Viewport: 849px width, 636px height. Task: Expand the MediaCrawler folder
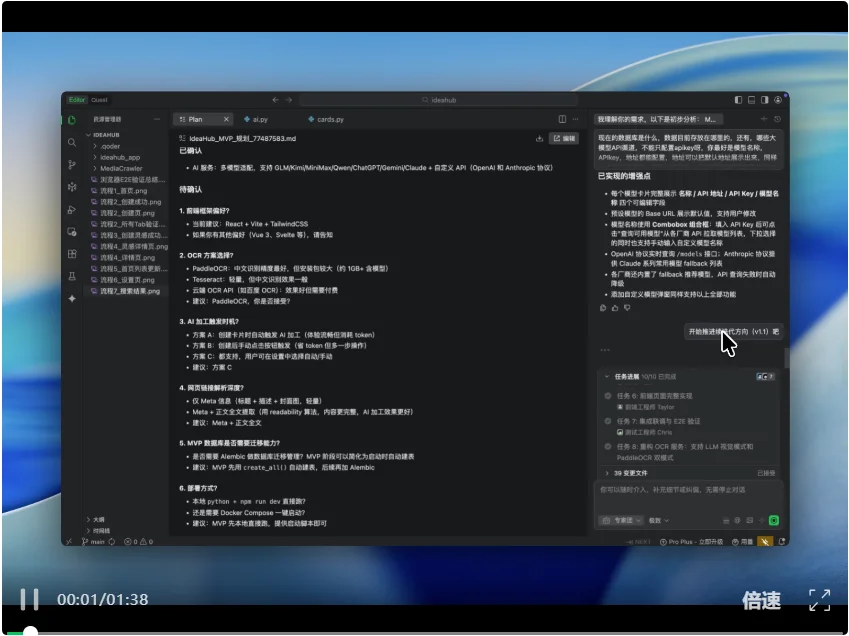click(x=120, y=168)
